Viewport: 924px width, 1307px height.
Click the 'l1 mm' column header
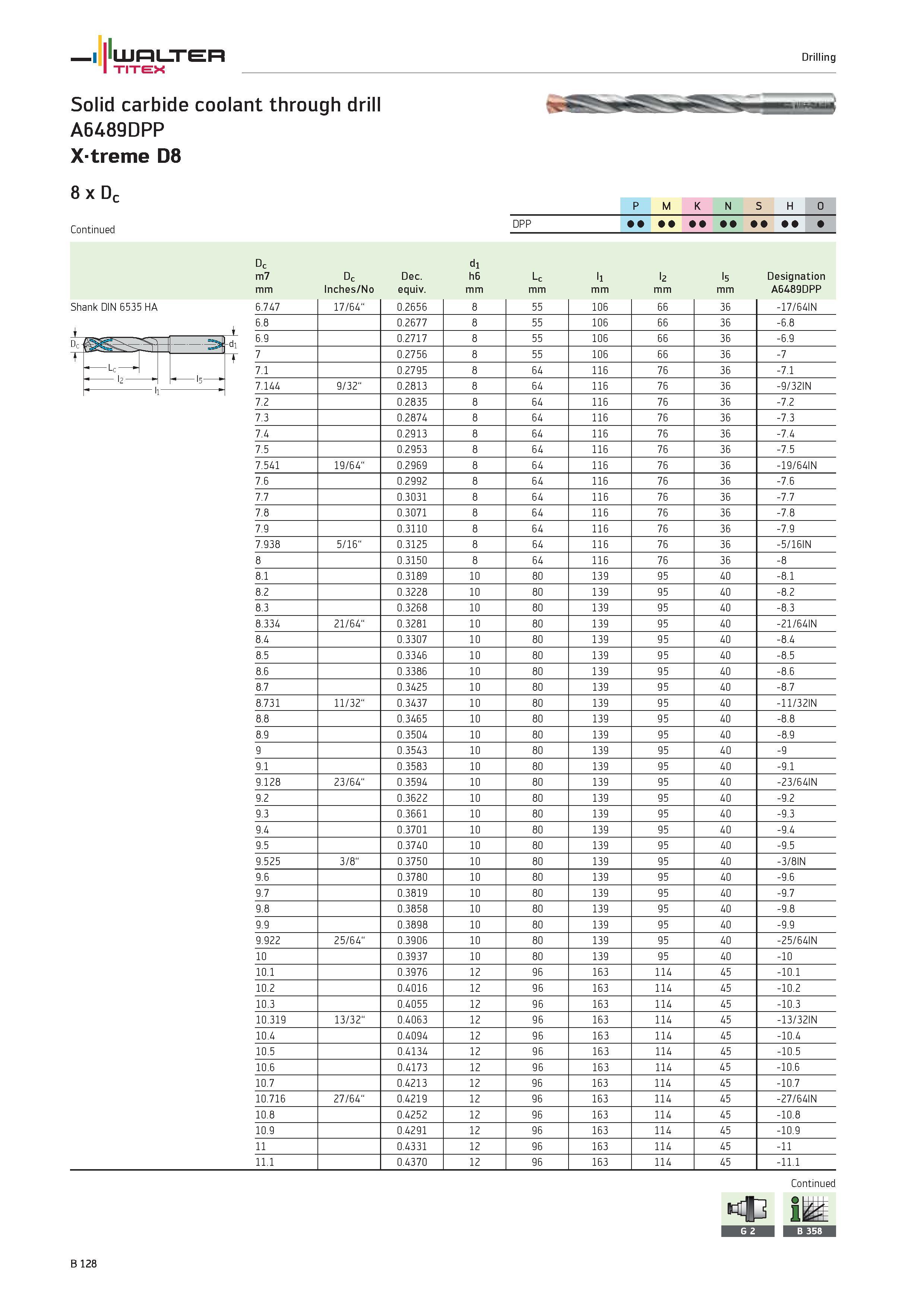599,283
